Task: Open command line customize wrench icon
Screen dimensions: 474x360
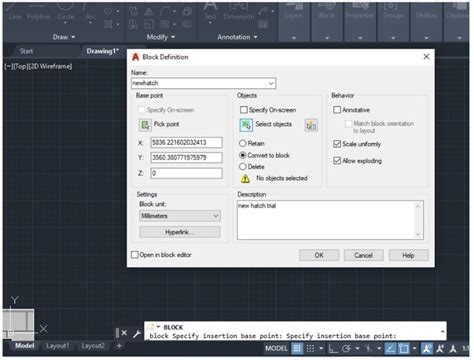Action: [136, 333]
